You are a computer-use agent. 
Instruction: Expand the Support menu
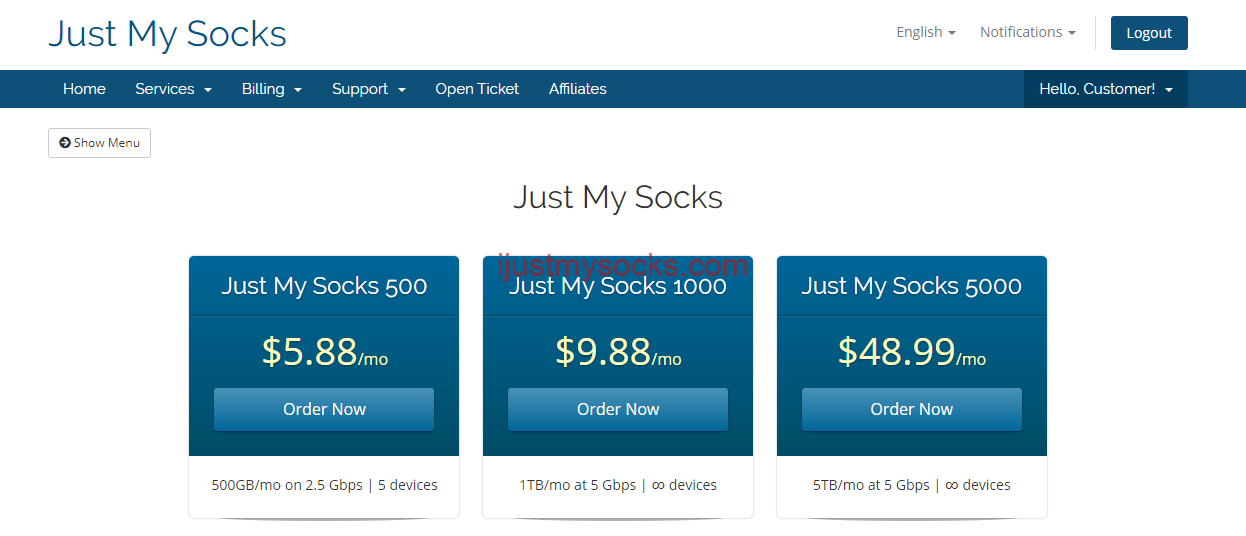tap(369, 89)
